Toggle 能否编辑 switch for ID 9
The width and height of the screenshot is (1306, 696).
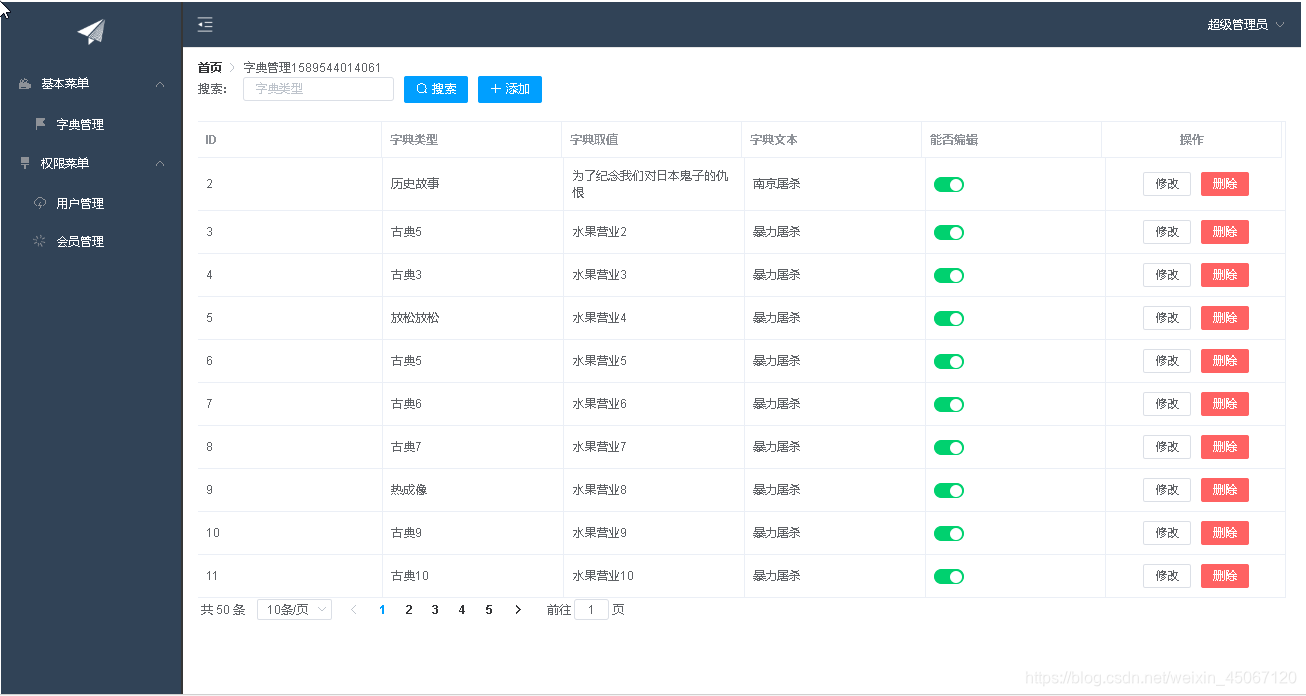pyautogui.click(x=949, y=490)
